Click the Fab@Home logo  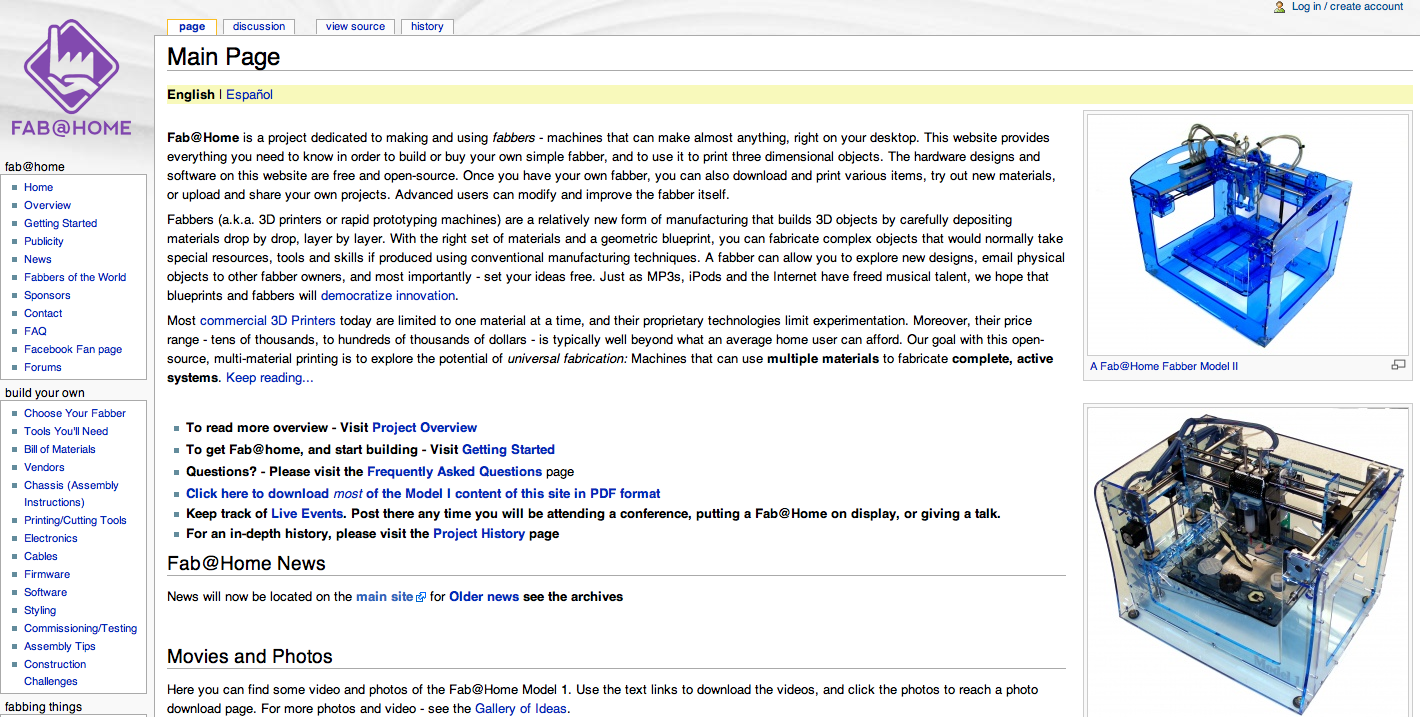pyautogui.click(x=72, y=80)
